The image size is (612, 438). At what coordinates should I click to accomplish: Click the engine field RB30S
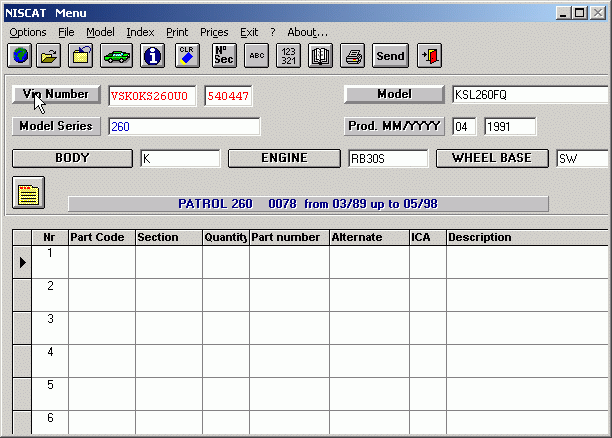tap(388, 158)
